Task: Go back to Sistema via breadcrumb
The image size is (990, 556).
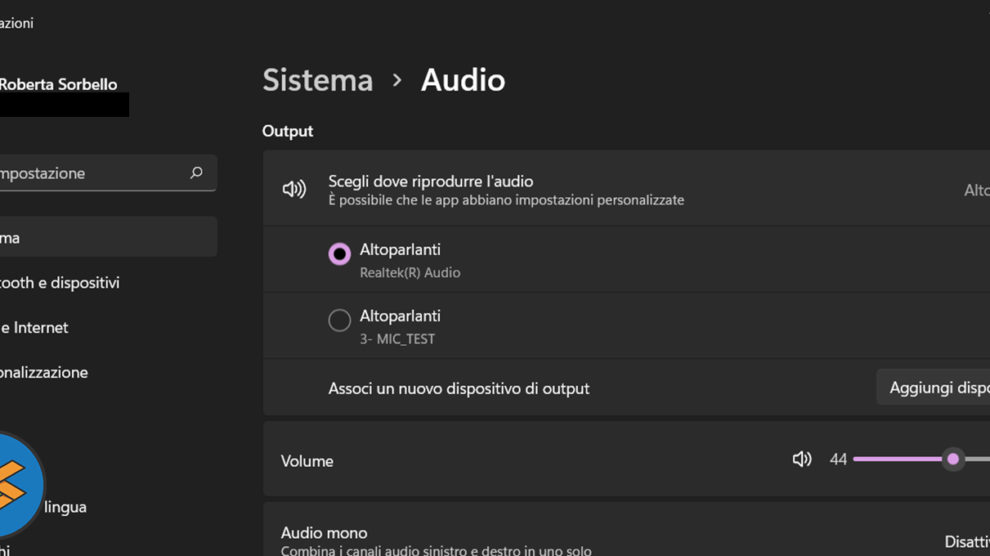Action: pyautogui.click(x=317, y=80)
